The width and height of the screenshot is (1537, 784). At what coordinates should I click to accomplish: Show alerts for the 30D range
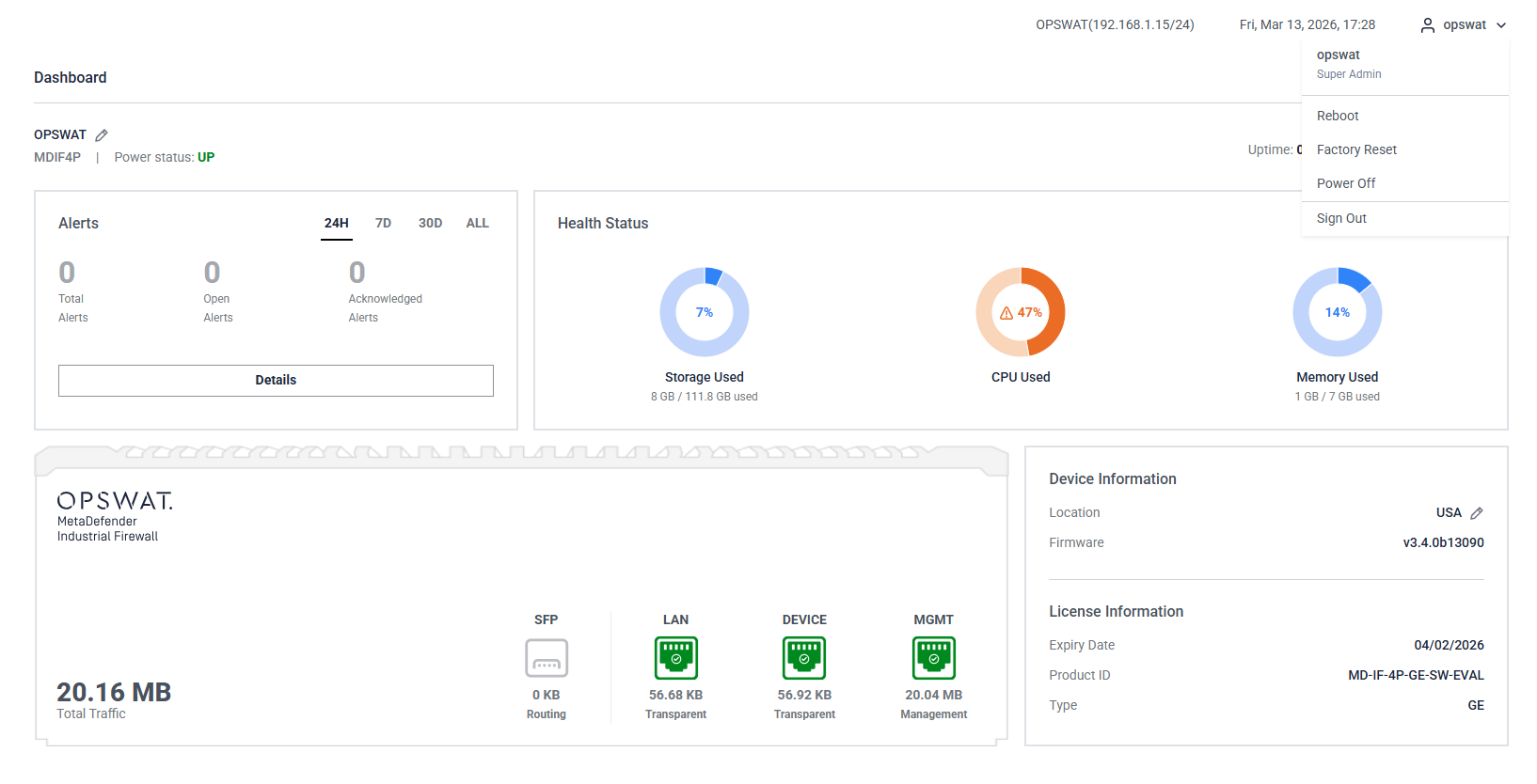pyautogui.click(x=430, y=224)
